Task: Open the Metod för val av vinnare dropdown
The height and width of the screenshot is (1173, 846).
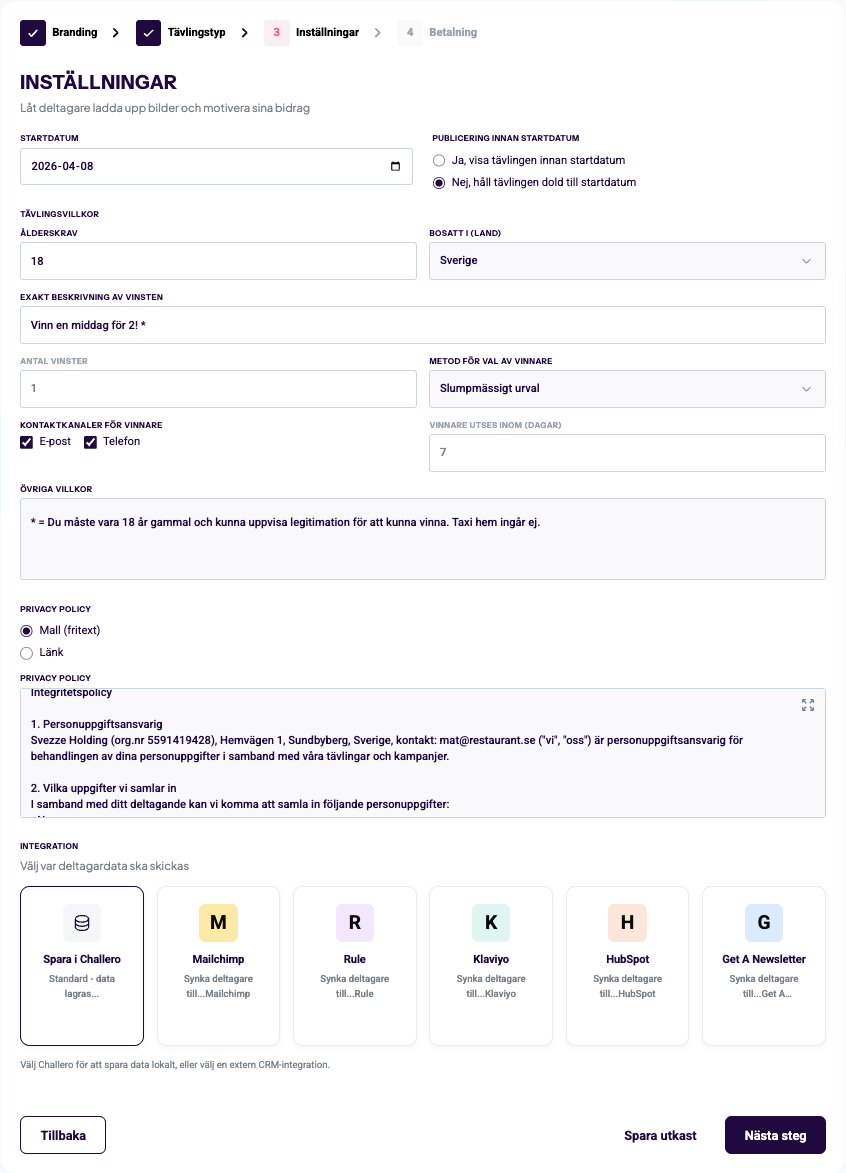Action: click(x=627, y=389)
